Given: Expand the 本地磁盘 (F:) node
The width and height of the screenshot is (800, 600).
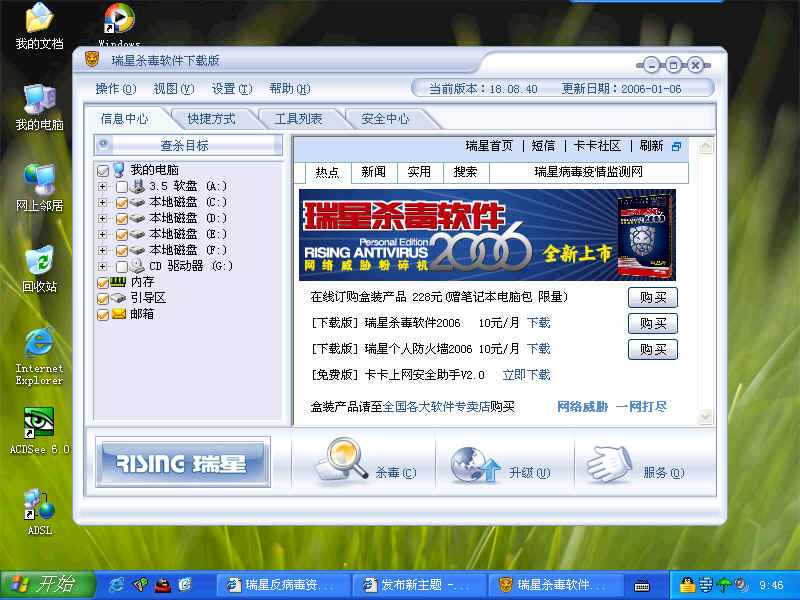Looking at the screenshot, I should [x=103, y=251].
